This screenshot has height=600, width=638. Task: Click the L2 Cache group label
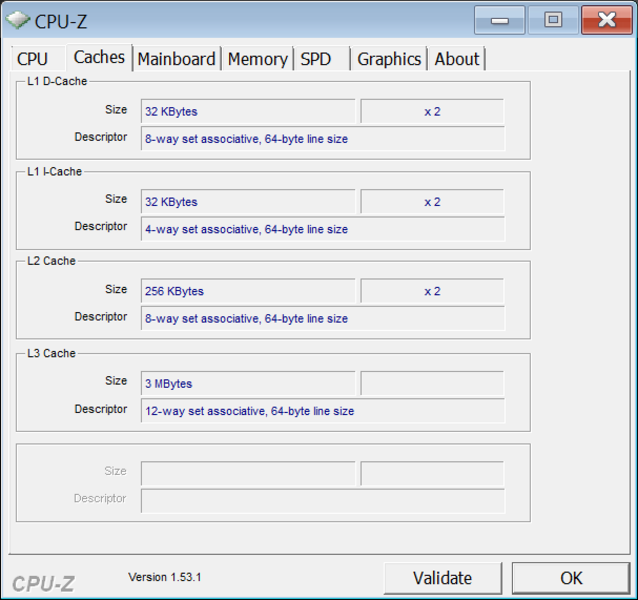[x=51, y=261]
